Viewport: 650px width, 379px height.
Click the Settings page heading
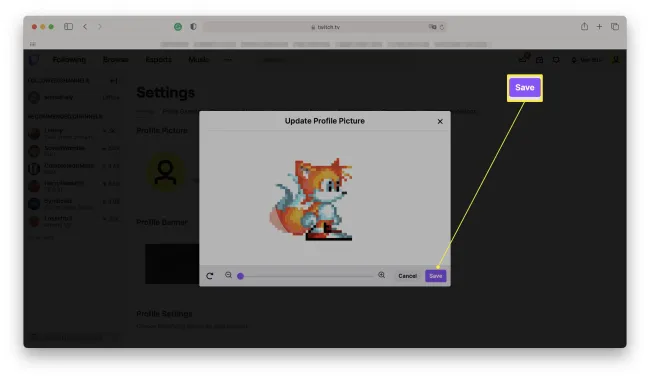[x=166, y=92]
